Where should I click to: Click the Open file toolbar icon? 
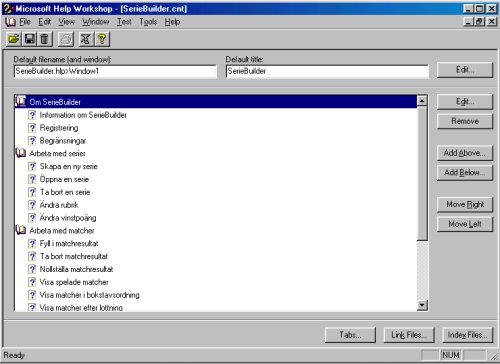pos(14,39)
